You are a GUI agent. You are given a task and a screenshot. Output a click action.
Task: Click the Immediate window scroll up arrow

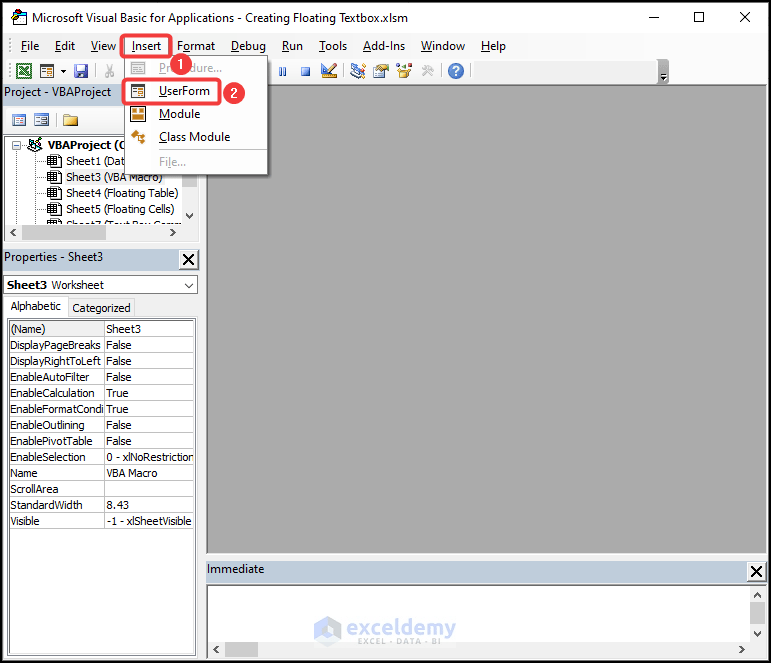click(757, 595)
